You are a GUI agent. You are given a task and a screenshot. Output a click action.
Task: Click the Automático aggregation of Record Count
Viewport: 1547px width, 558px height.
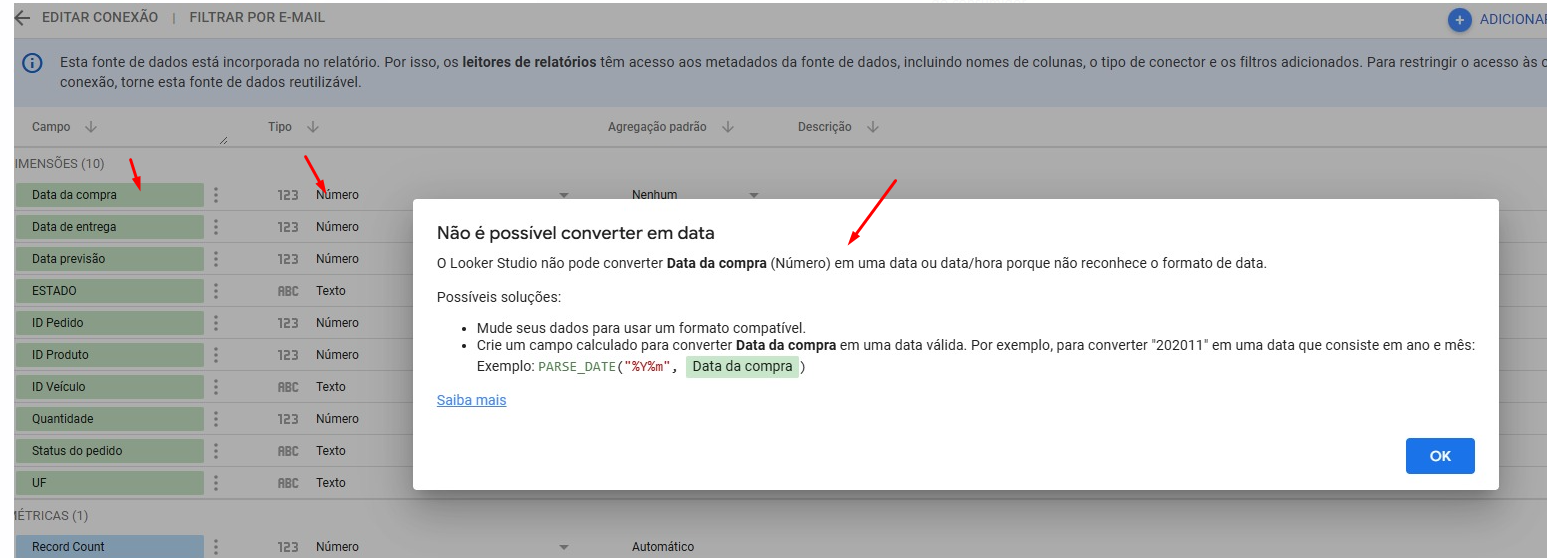tap(663, 547)
